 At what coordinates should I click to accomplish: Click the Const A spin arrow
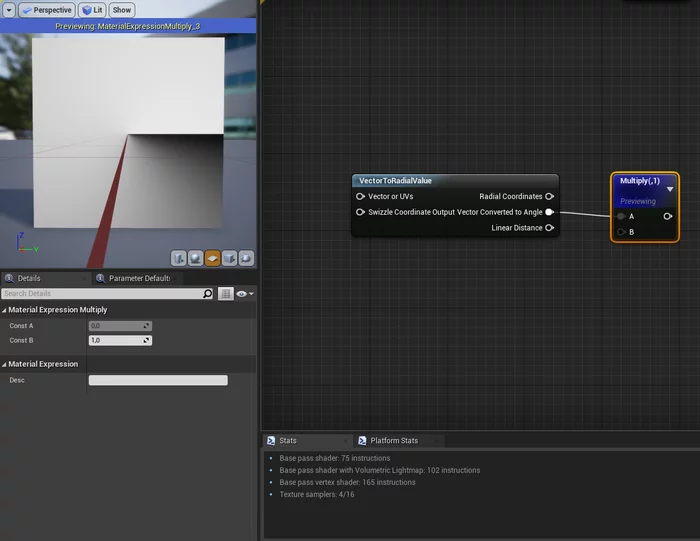(x=146, y=326)
